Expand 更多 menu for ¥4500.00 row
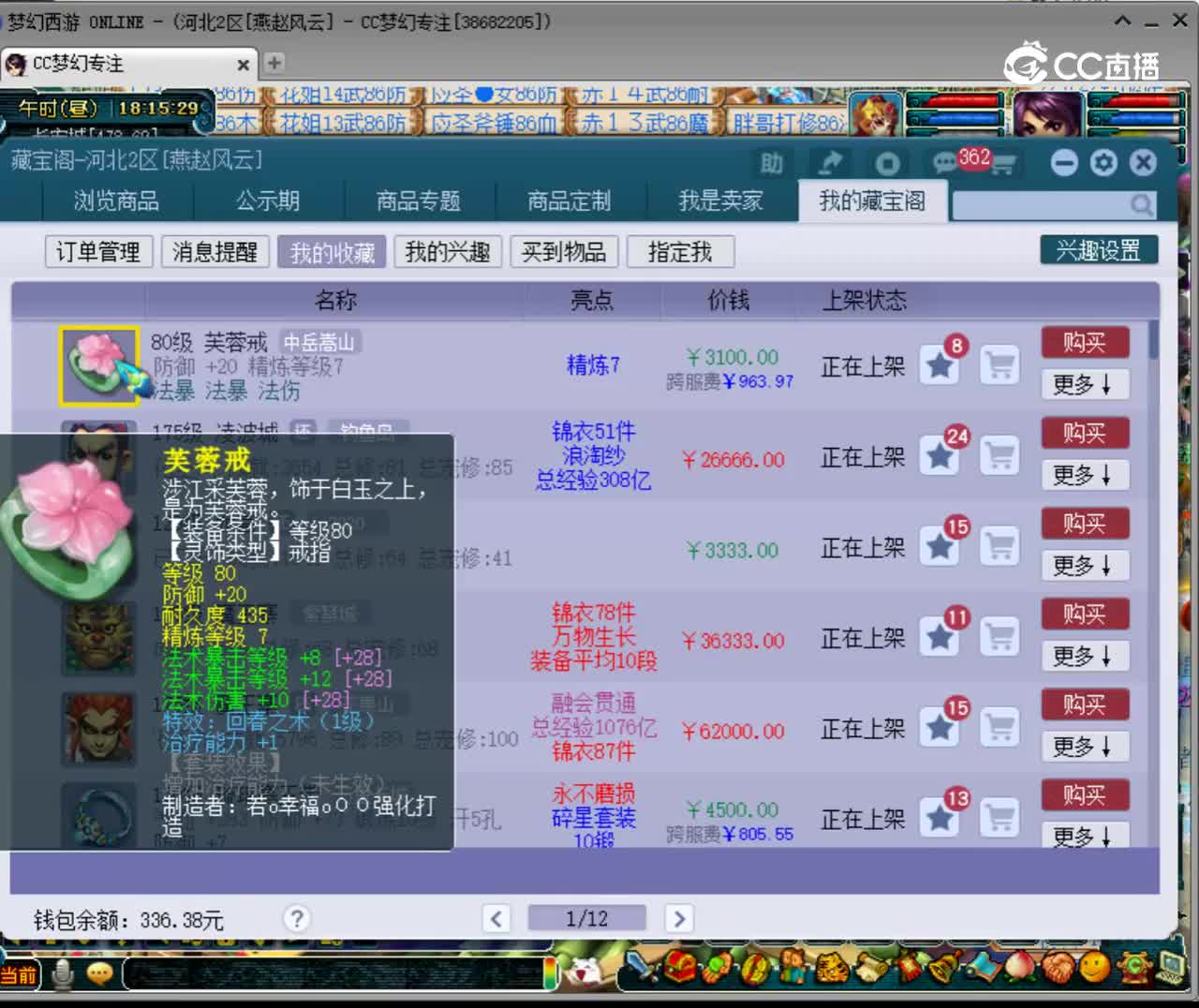The width and height of the screenshot is (1199, 1008). pos(1085,836)
